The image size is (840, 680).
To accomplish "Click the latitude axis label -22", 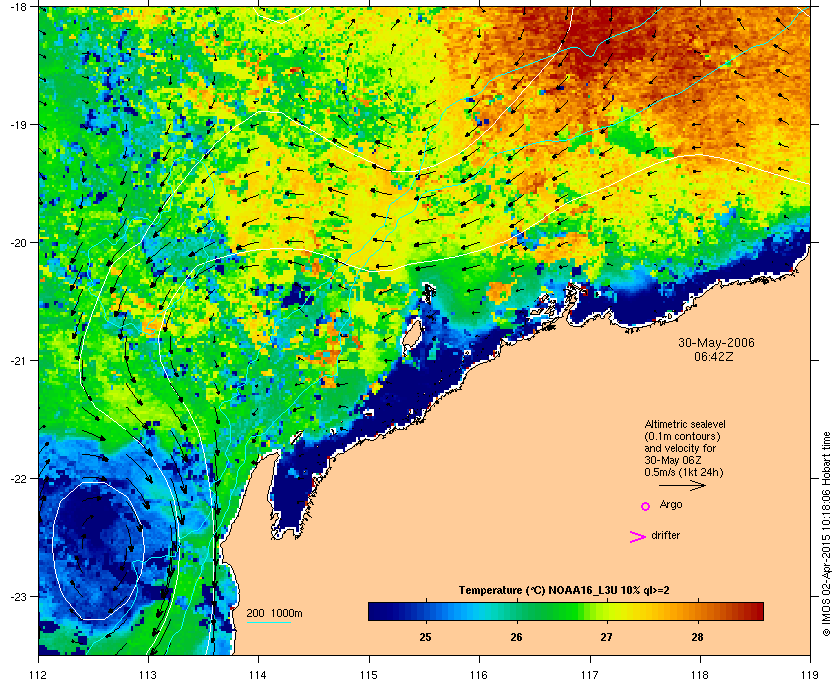I will pos(18,479).
